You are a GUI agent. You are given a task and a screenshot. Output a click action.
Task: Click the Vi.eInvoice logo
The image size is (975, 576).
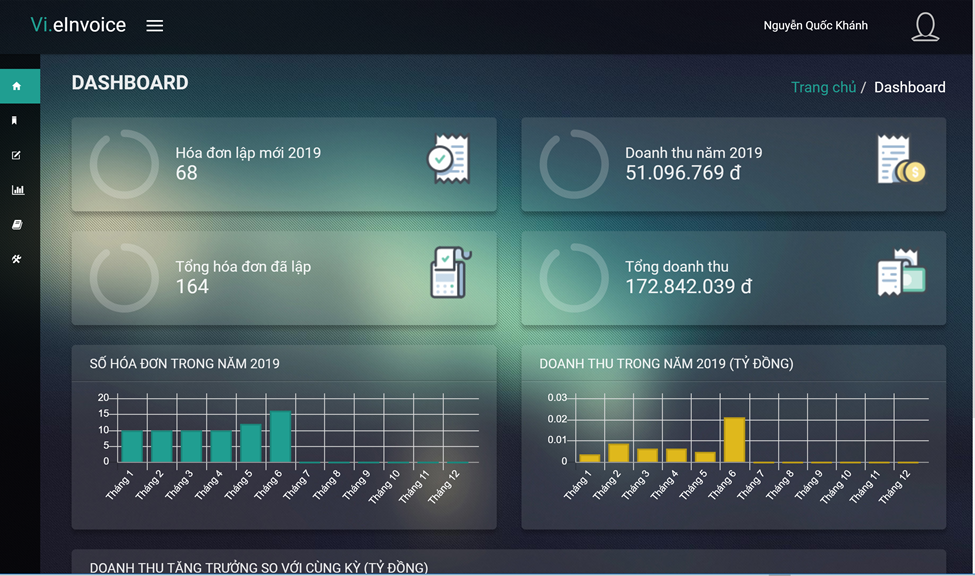78,25
